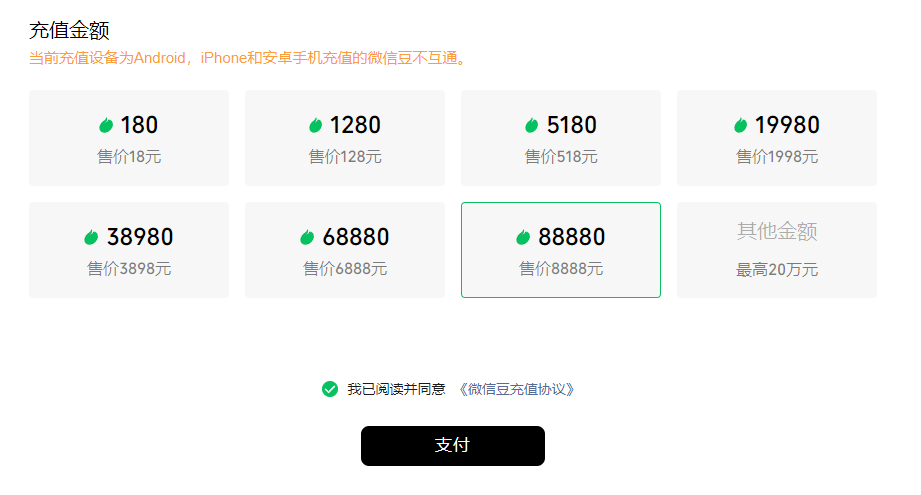Open the 微信豆充值协议 link

tap(516, 389)
